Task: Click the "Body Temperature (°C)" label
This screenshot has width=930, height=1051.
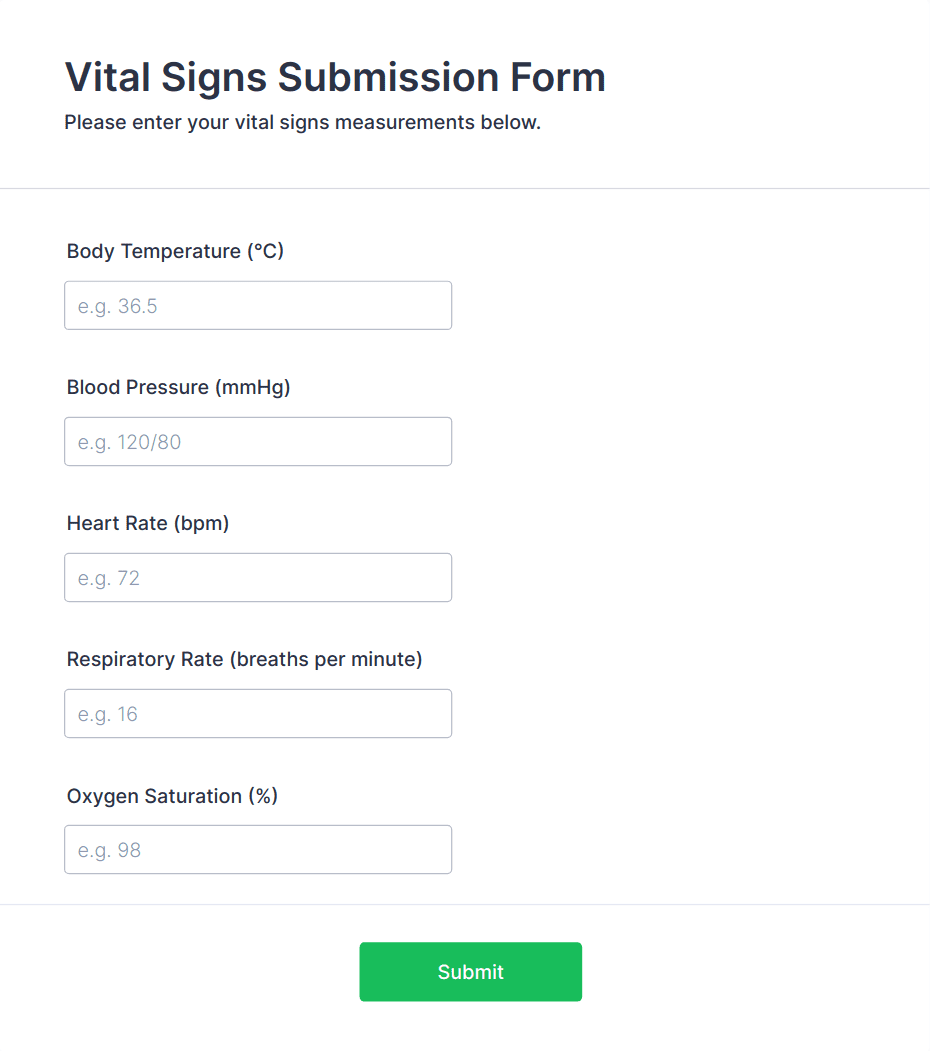Action: click(175, 251)
